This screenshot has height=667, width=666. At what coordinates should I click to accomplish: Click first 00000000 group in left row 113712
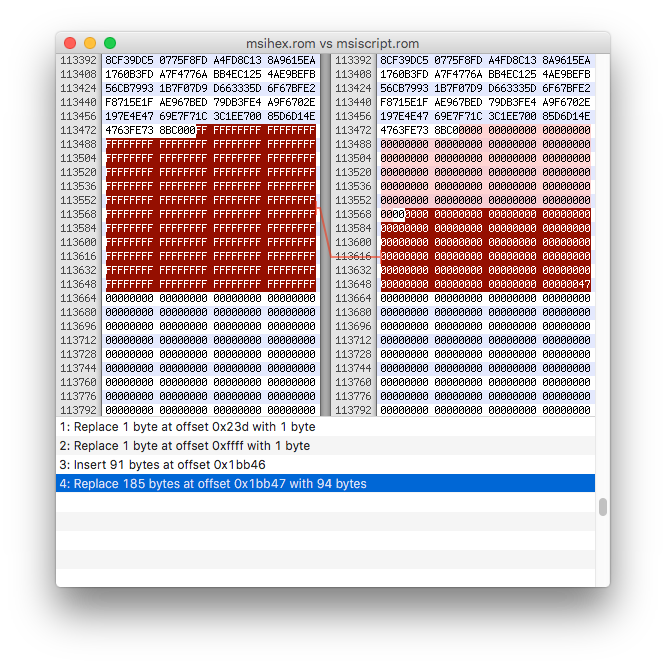click(x=129, y=340)
